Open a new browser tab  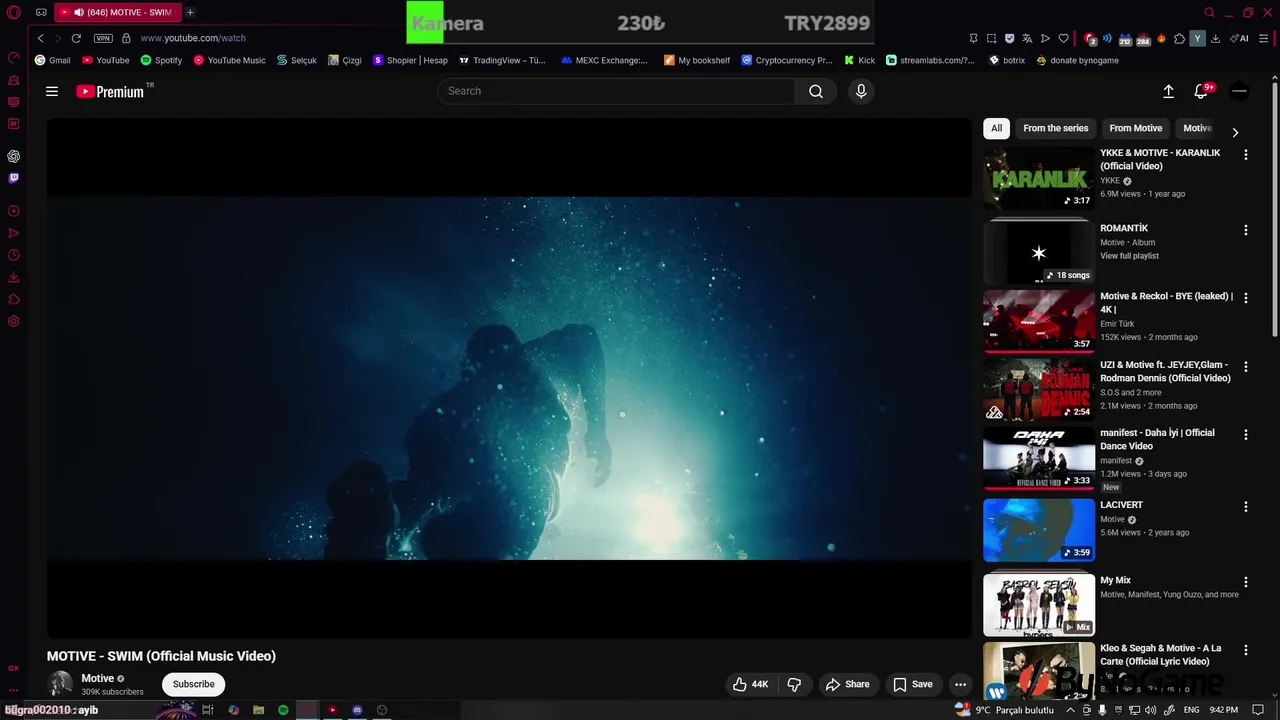[x=190, y=12]
